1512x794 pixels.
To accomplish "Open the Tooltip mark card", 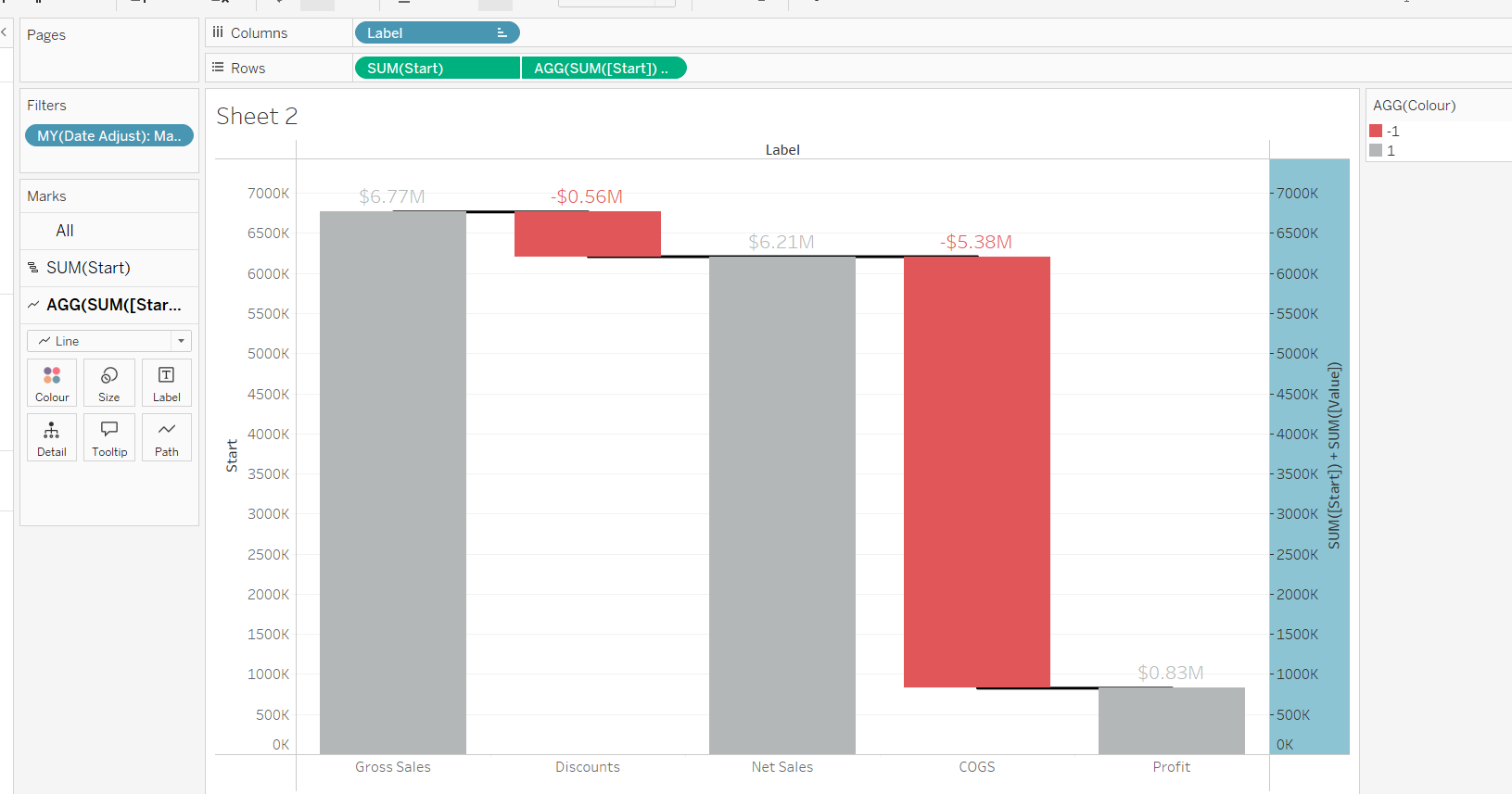I will (109, 437).
